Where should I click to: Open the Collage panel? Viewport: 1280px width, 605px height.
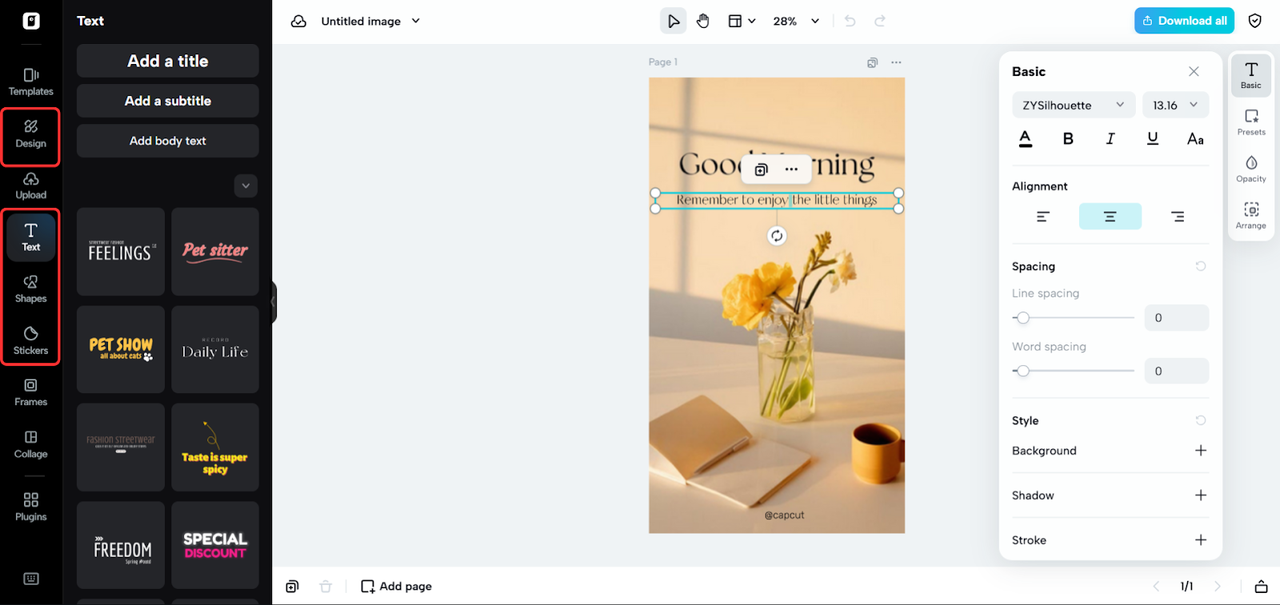30,446
